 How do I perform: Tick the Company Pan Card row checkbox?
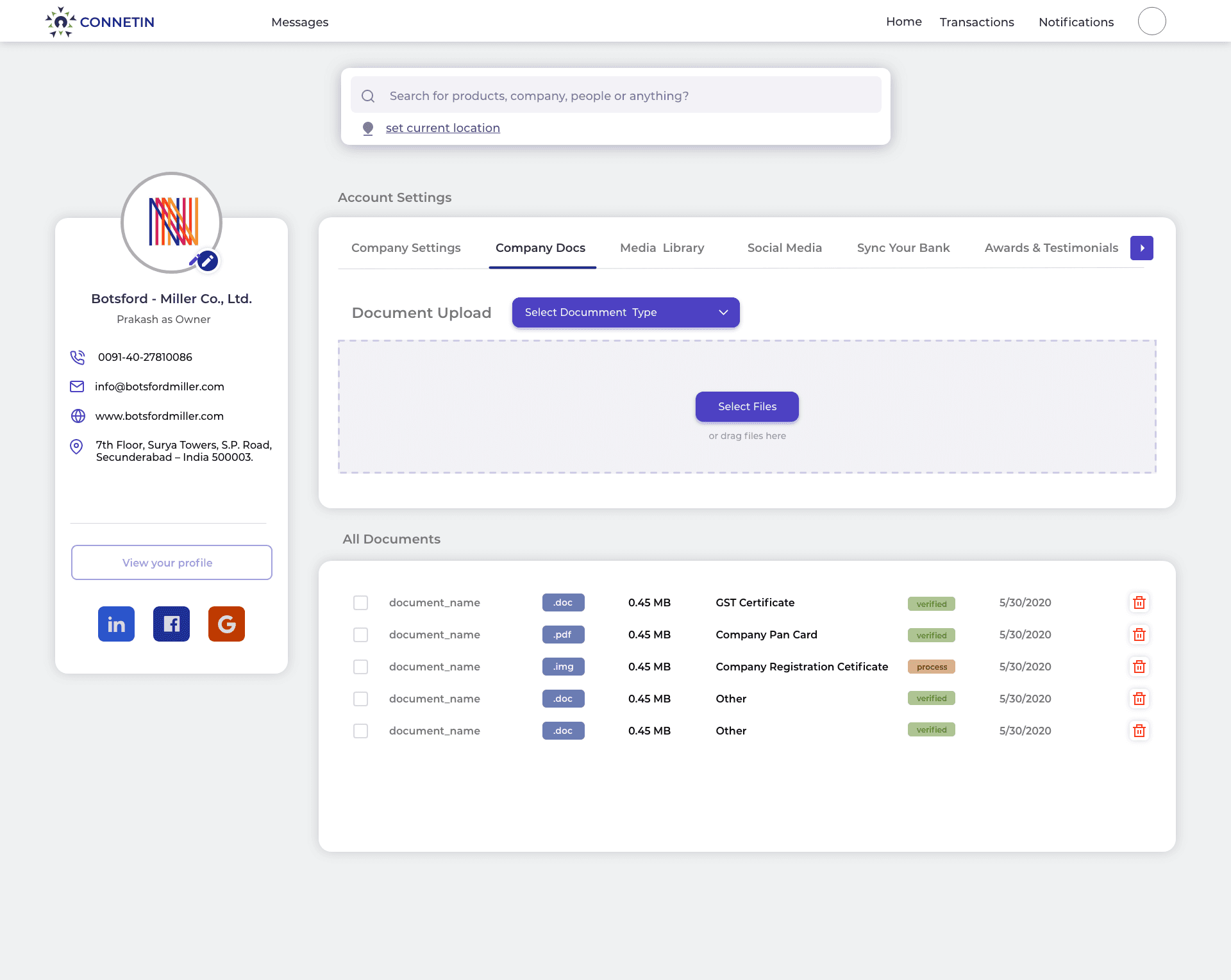361,635
